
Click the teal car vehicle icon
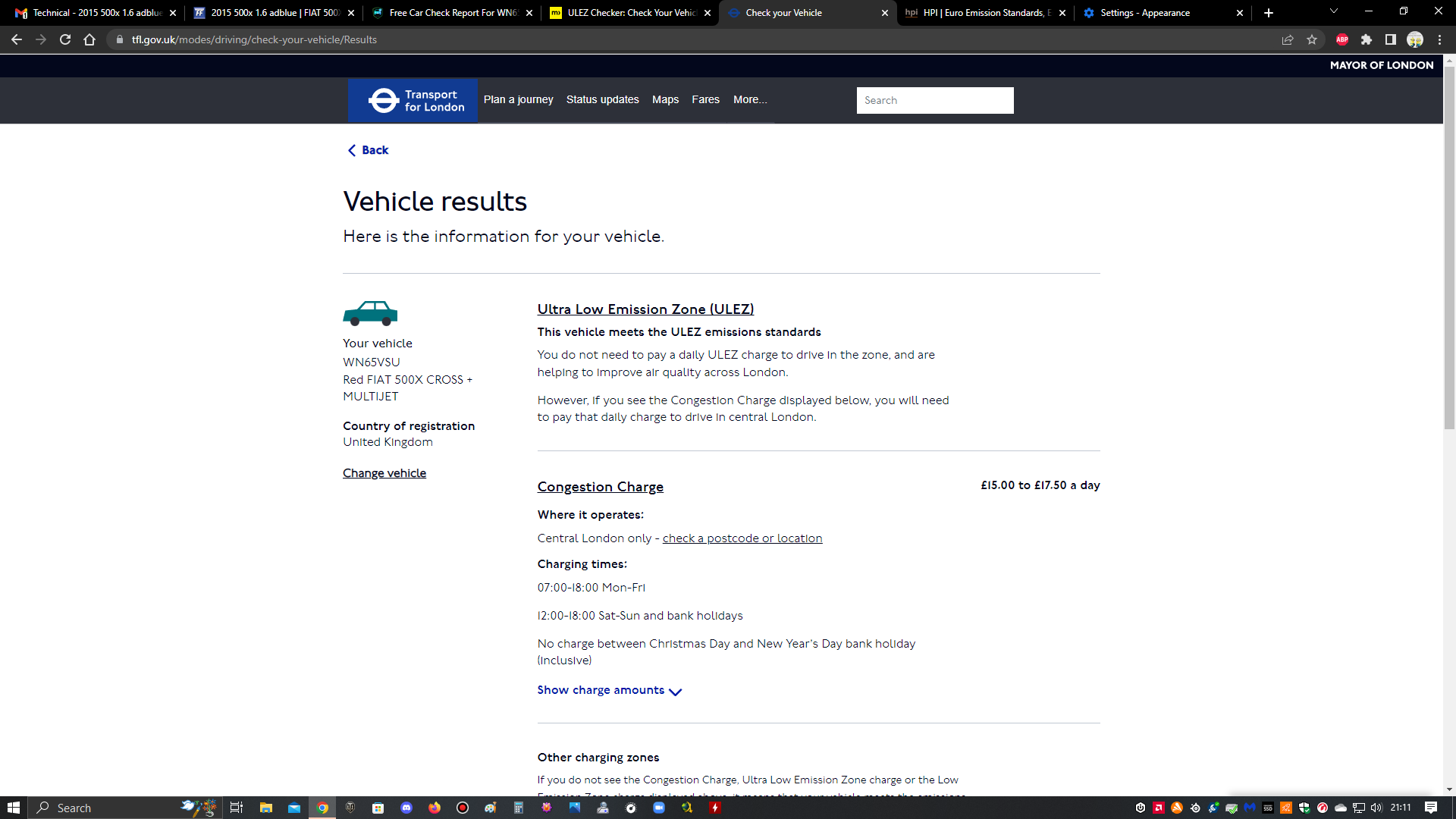pos(370,313)
